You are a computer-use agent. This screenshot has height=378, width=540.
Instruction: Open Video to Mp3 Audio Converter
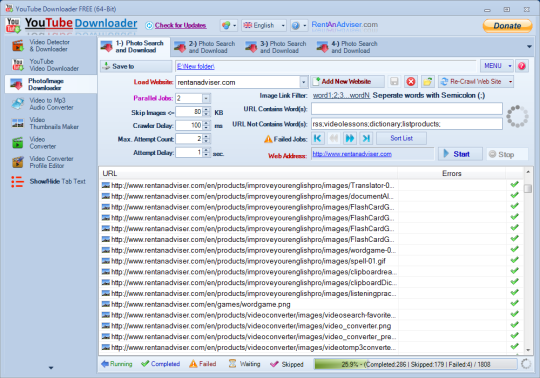pos(50,104)
